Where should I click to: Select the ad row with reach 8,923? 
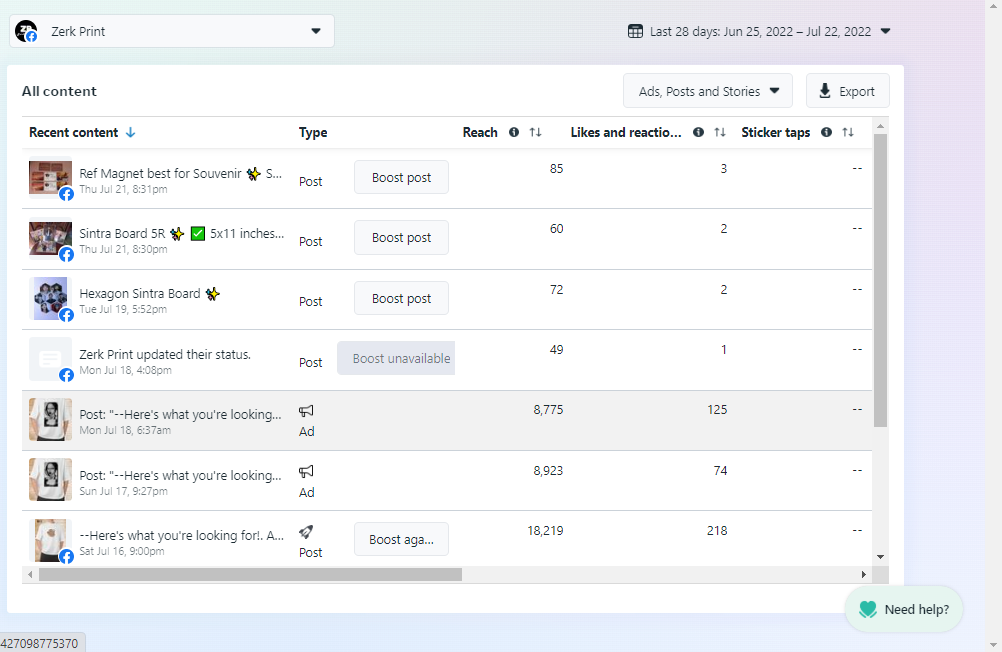(x=447, y=481)
